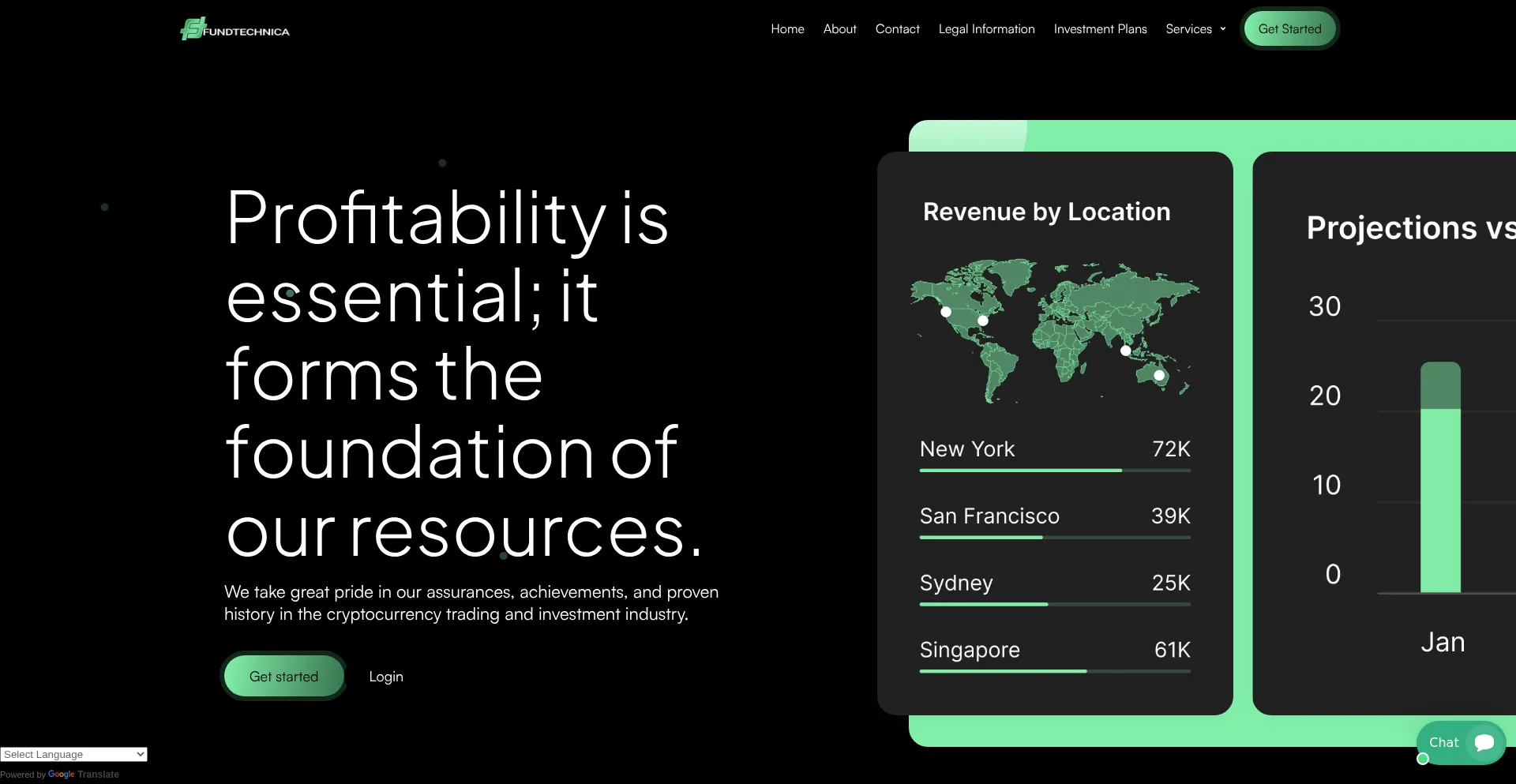Click the Jan axis label
This screenshot has height=784, width=1516.
[x=1443, y=643]
